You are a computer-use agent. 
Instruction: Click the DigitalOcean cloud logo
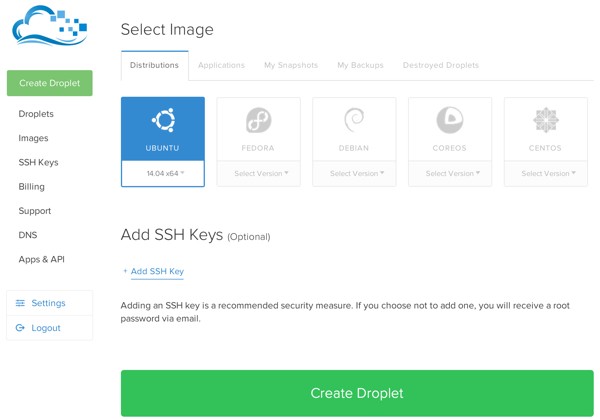(x=50, y=25)
